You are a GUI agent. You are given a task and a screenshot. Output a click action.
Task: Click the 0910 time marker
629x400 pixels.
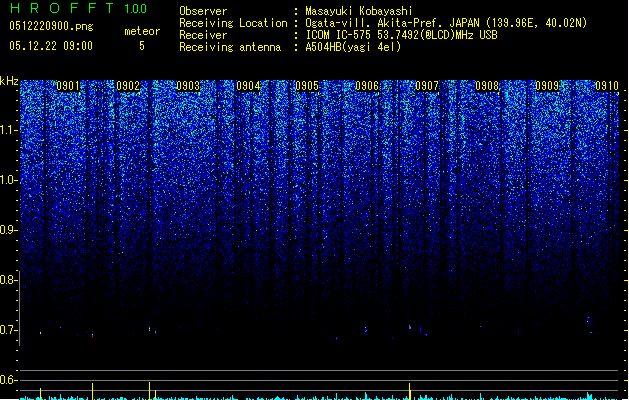[607, 86]
